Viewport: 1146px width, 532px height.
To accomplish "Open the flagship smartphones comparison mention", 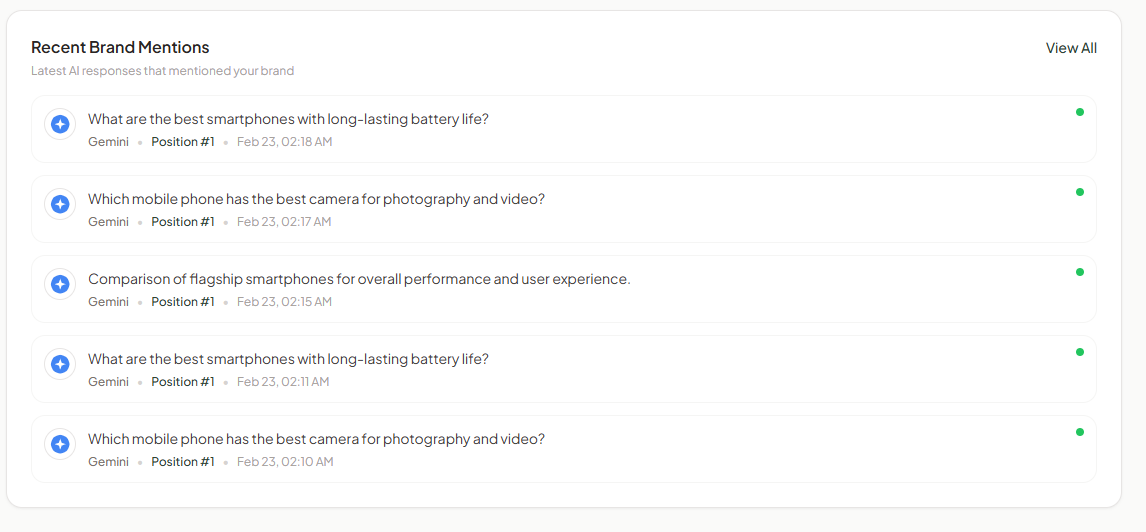I will 359,279.
